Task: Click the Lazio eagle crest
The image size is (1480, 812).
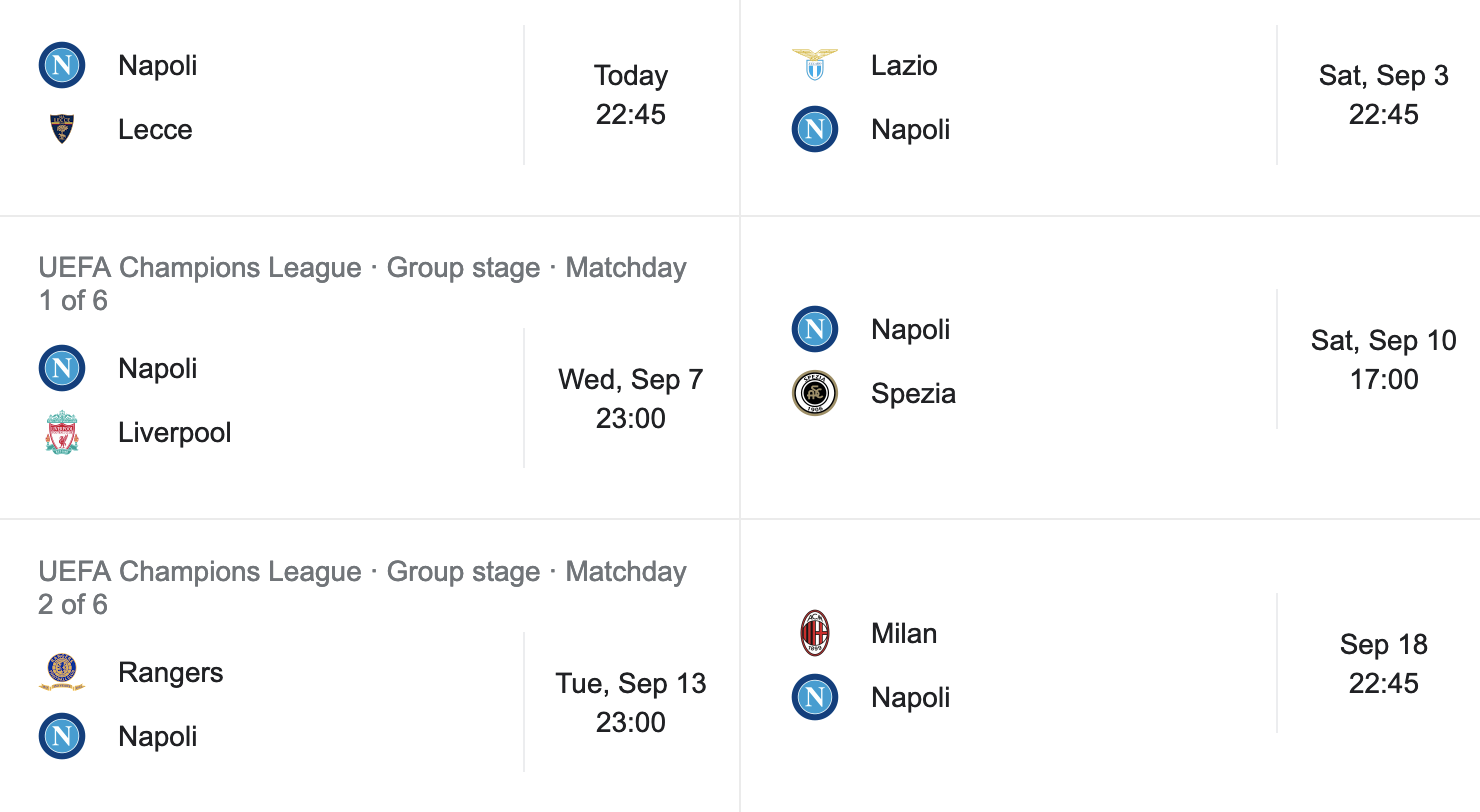Action: click(x=815, y=65)
